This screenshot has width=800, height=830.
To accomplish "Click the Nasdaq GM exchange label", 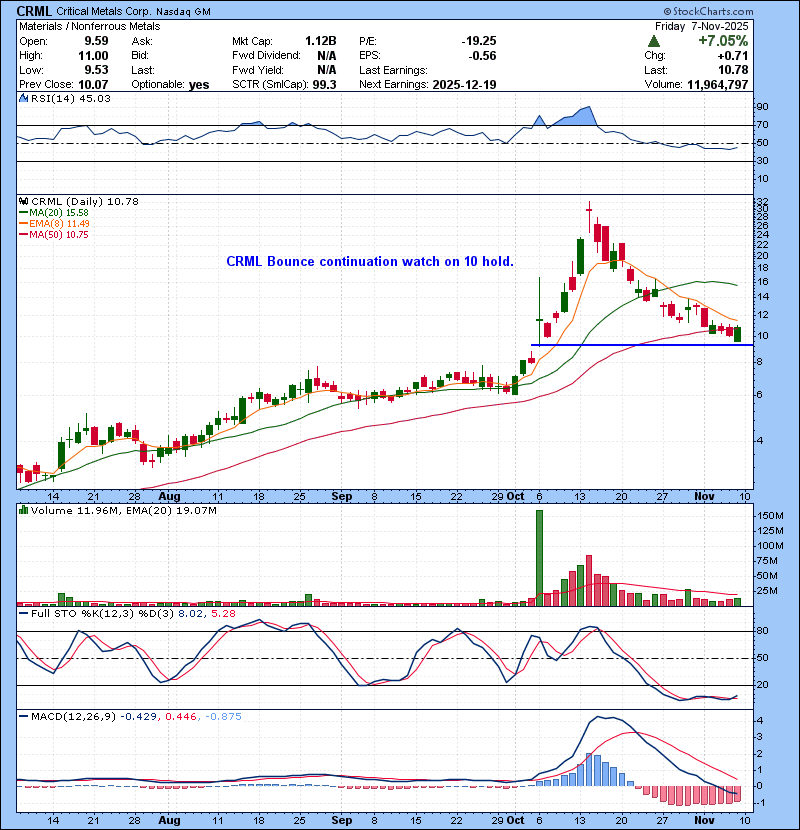I will tap(183, 12).
